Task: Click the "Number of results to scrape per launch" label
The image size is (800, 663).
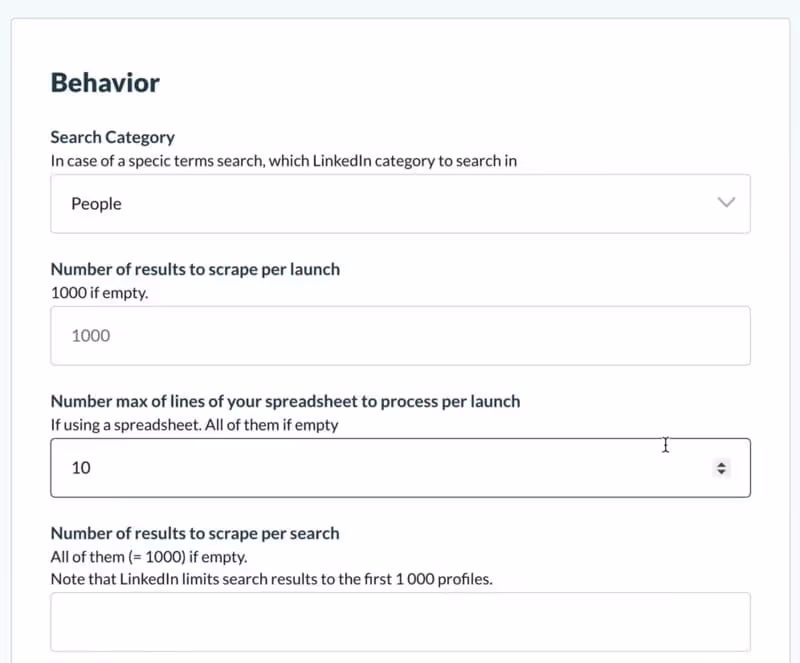Action: (195, 269)
